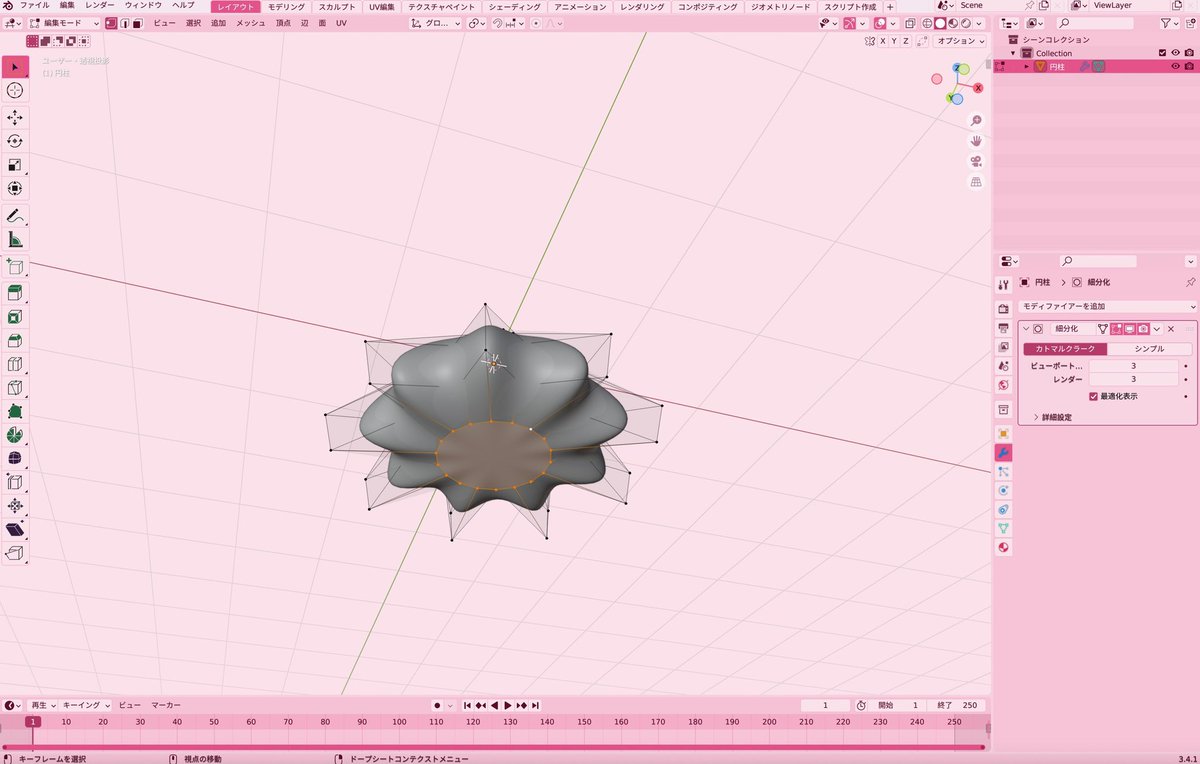The image size is (1200, 764).
Task: Activate the 3D Cursor tool
Action: [x=15, y=91]
